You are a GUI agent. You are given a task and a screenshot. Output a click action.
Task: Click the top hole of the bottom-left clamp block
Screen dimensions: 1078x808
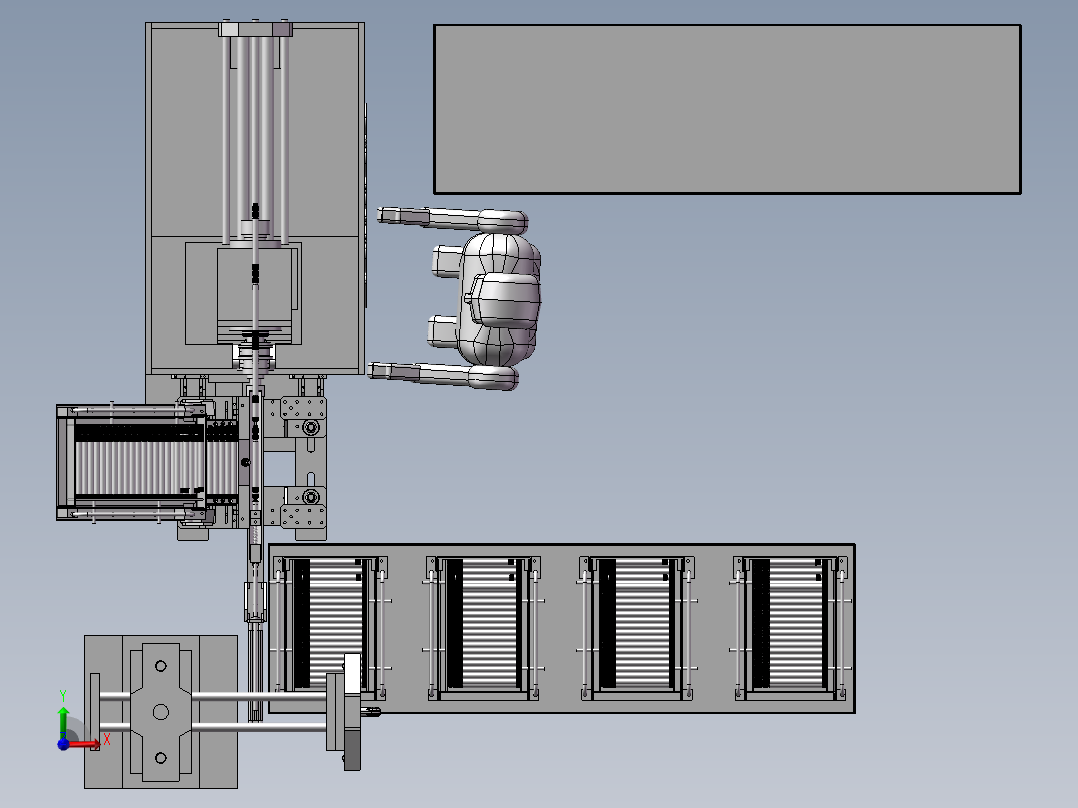[161, 666]
